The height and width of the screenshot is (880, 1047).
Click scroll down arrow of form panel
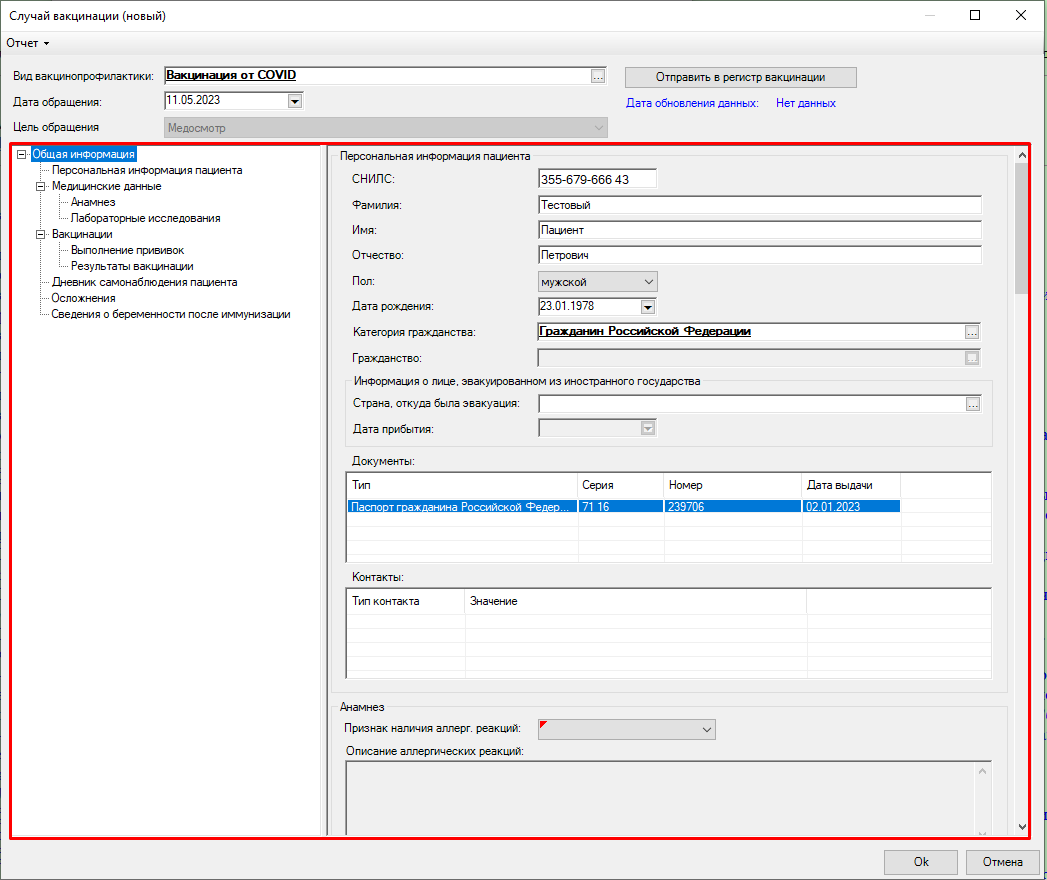(1022, 827)
